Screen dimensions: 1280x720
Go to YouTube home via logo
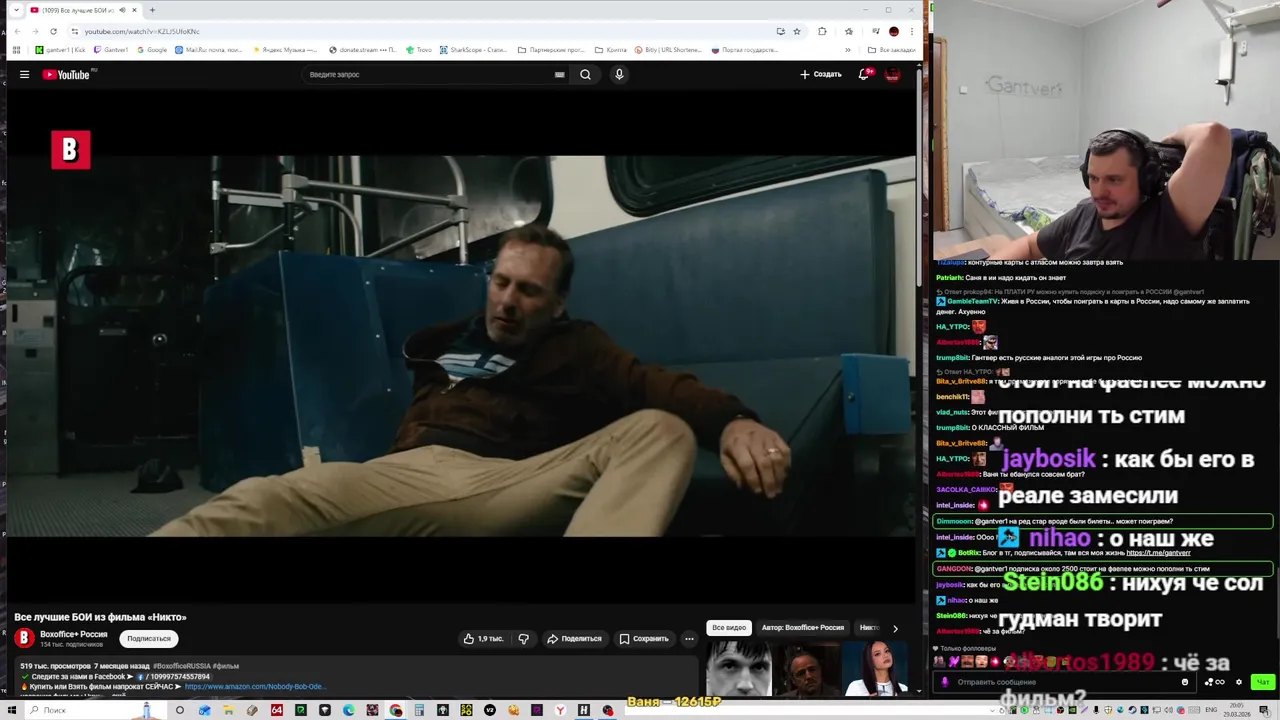(x=67, y=74)
